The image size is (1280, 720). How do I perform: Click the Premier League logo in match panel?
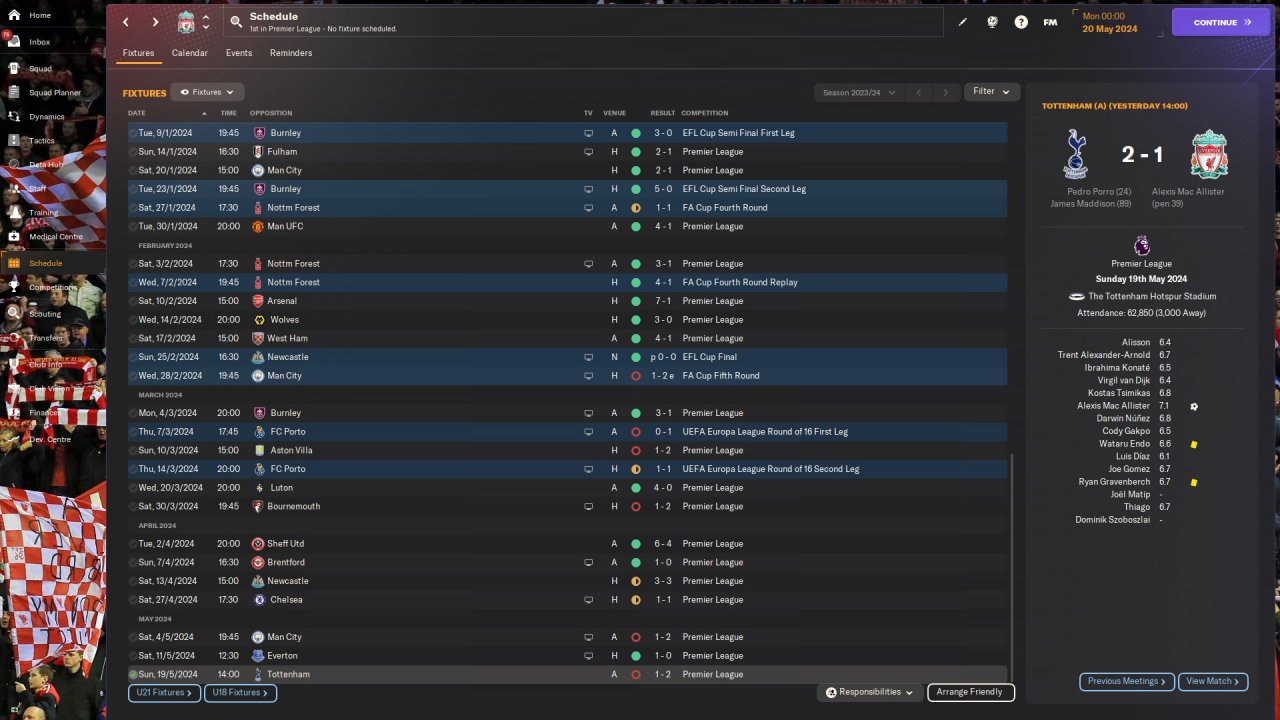(1141, 246)
